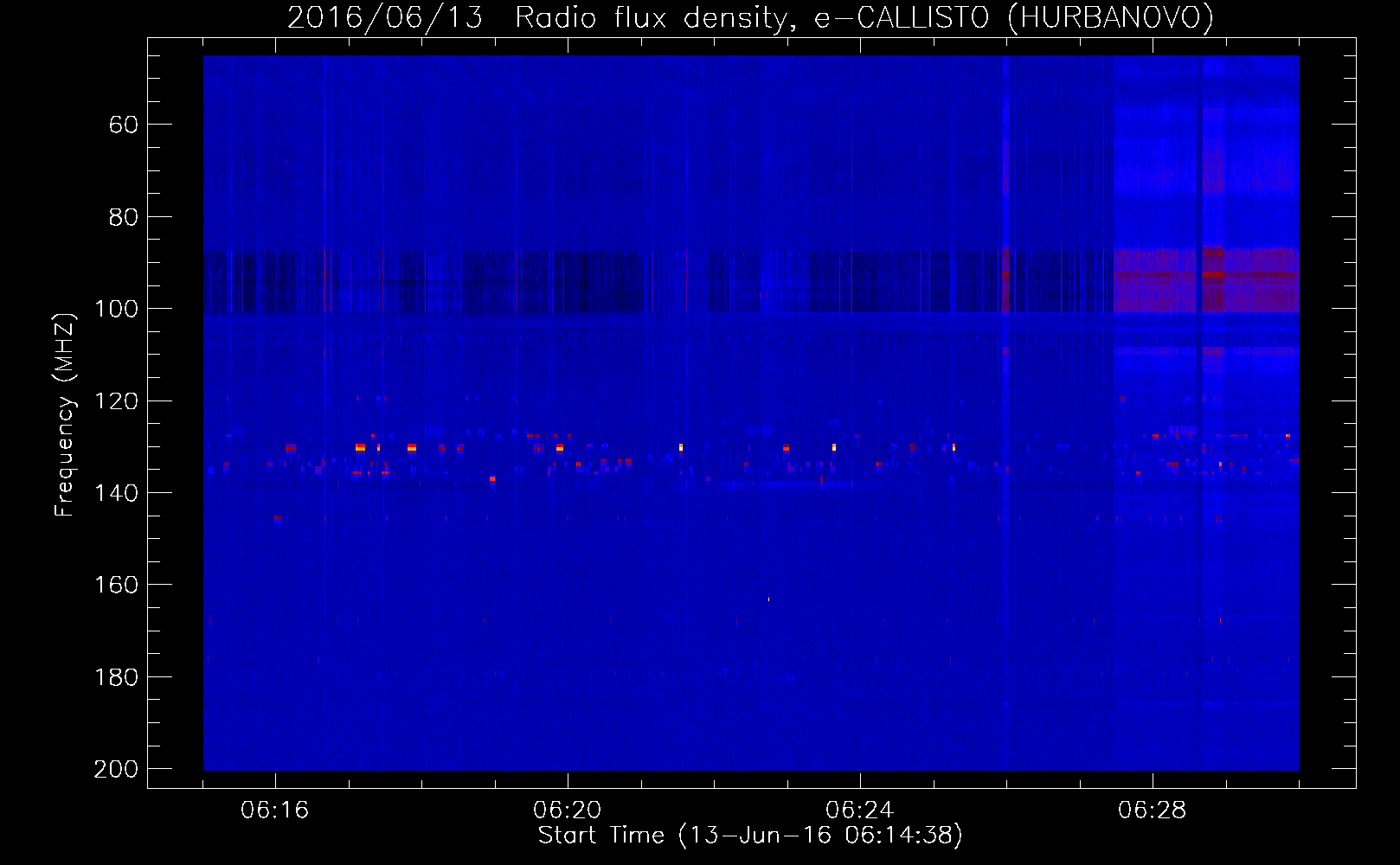
Task: Click the 06:16 time tick label
Action: [x=275, y=811]
